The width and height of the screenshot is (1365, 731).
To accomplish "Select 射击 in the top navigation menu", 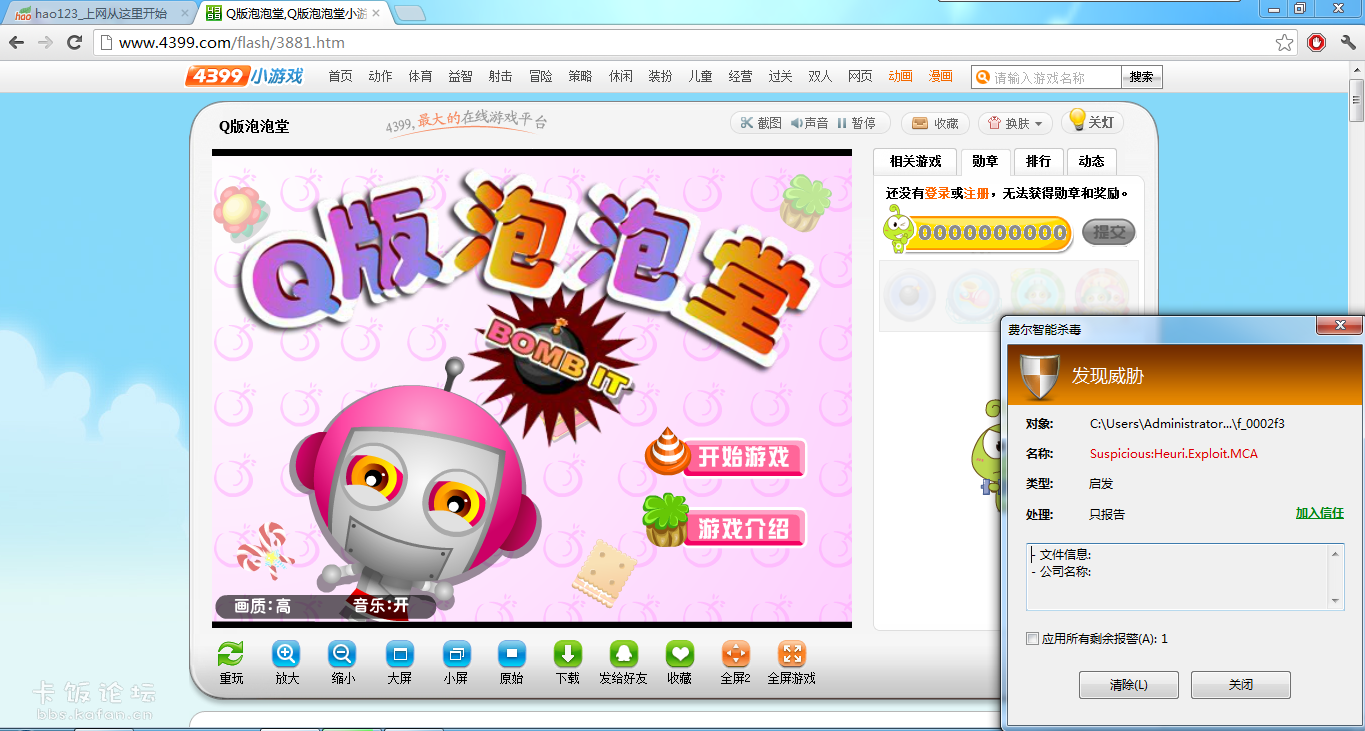I will [500, 76].
